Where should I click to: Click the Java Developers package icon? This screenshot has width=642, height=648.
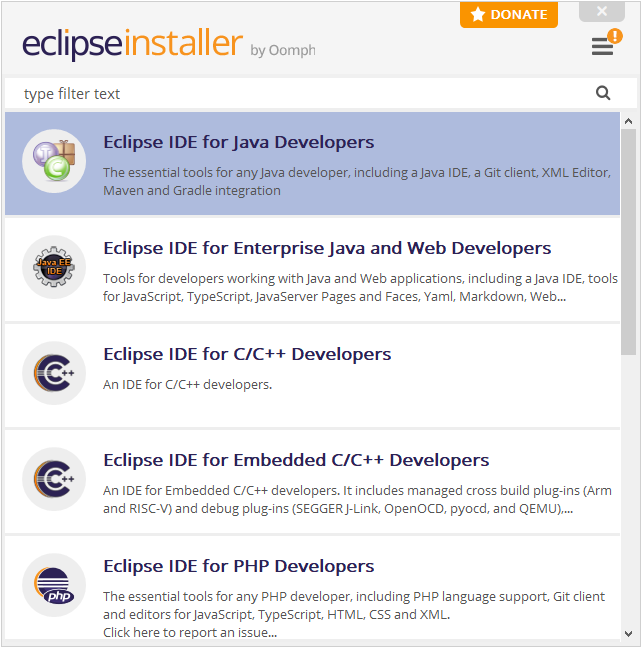click(54, 161)
